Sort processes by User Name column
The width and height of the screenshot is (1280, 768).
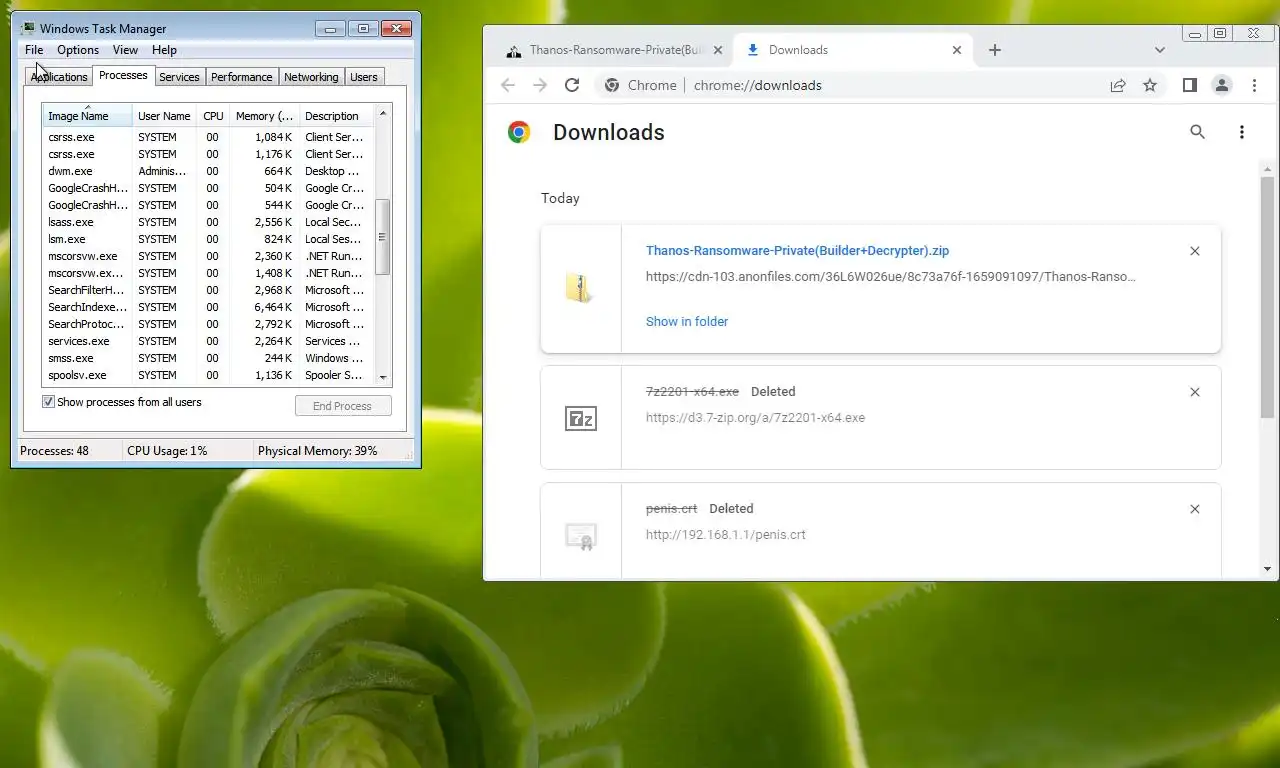(x=164, y=116)
